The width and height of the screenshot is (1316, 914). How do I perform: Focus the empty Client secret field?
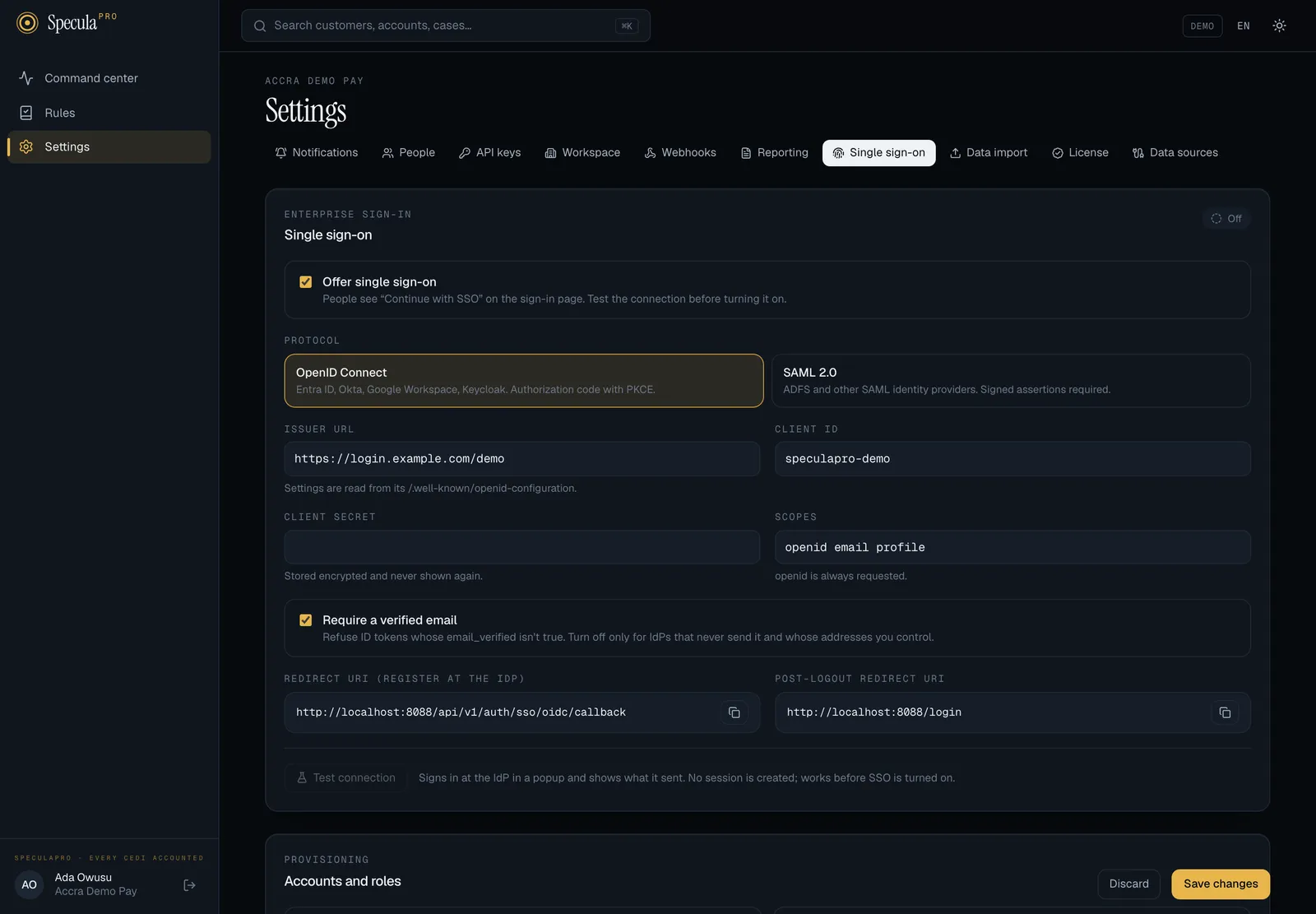(x=521, y=547)
